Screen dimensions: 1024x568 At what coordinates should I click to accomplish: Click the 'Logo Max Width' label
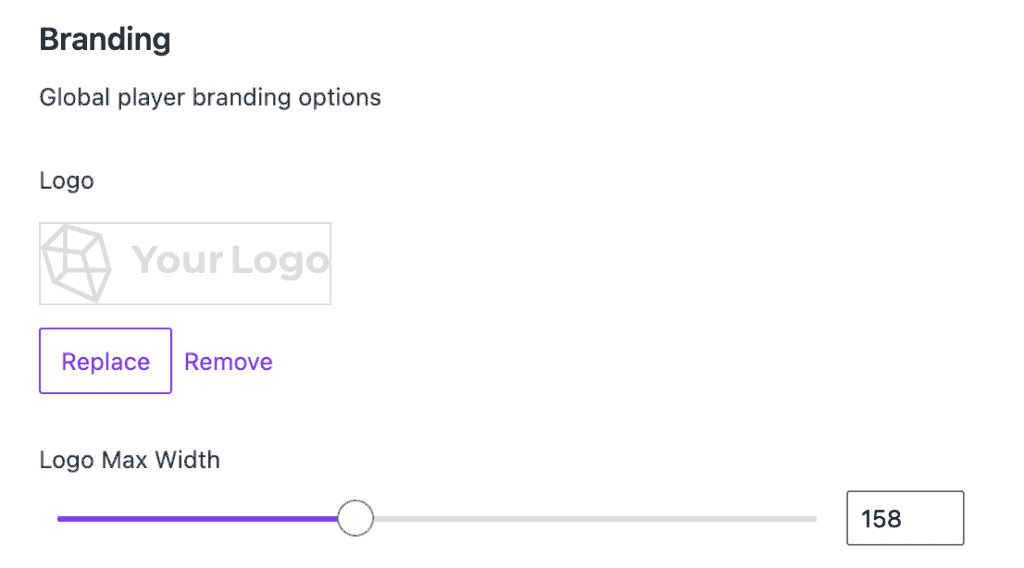point(129,460)
